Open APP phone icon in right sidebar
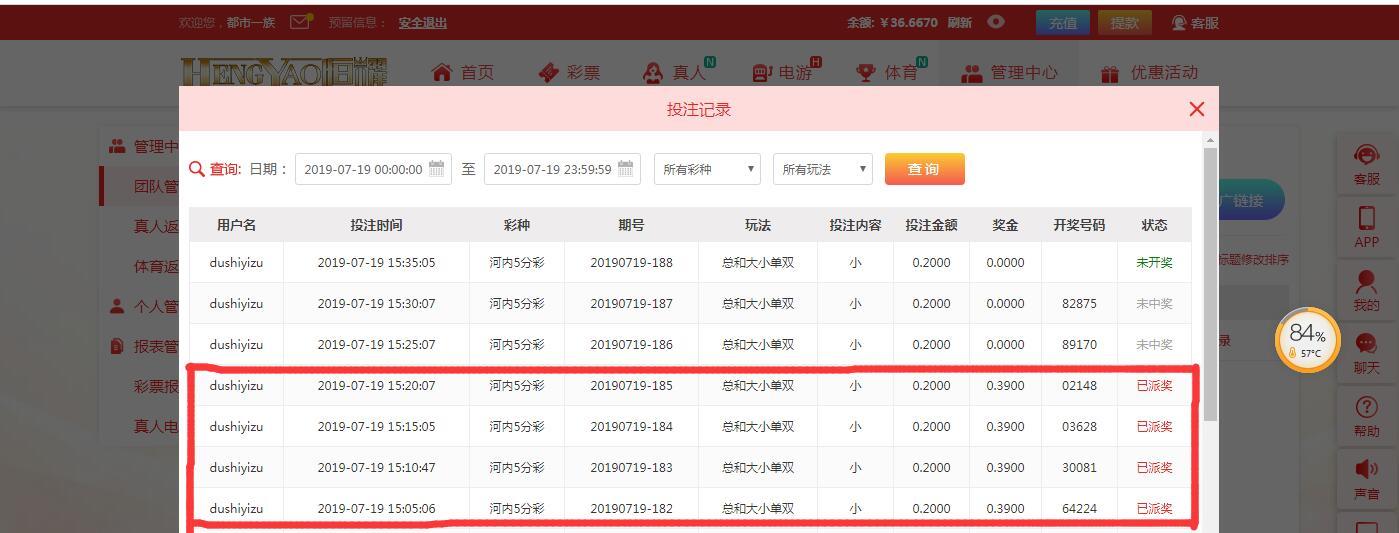The image size is (1399, 533). point(1366,228)
